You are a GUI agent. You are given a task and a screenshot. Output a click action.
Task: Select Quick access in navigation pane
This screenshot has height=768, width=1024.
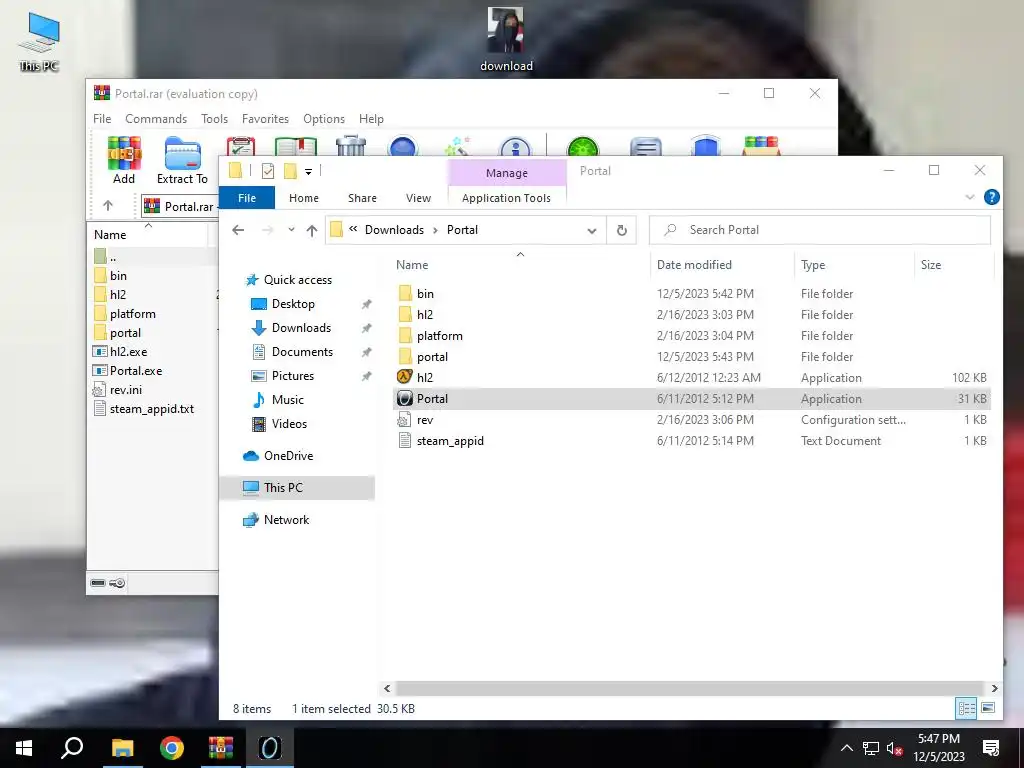click(298, 280)
